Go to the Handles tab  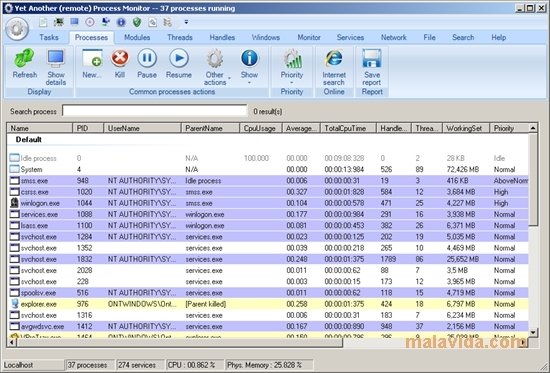click(x=222, y=38)
